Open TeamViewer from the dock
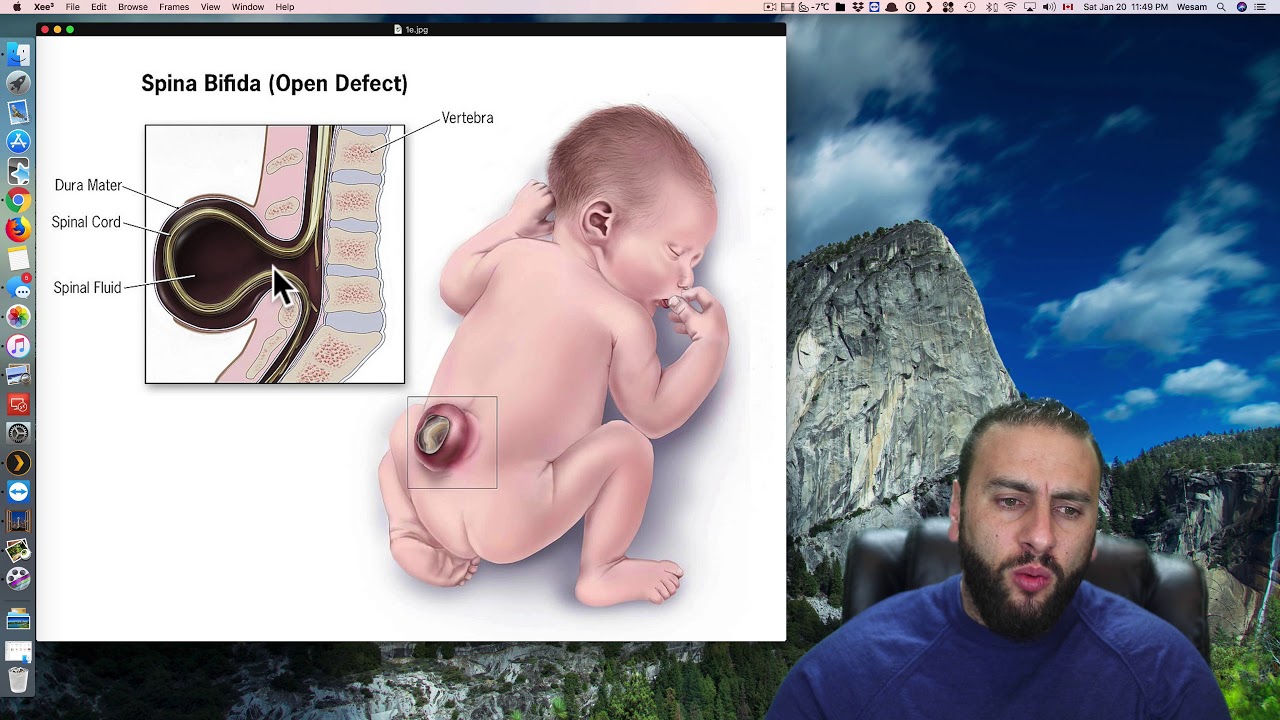This screenshot has width=1280, height=720. tap(18, 492)
